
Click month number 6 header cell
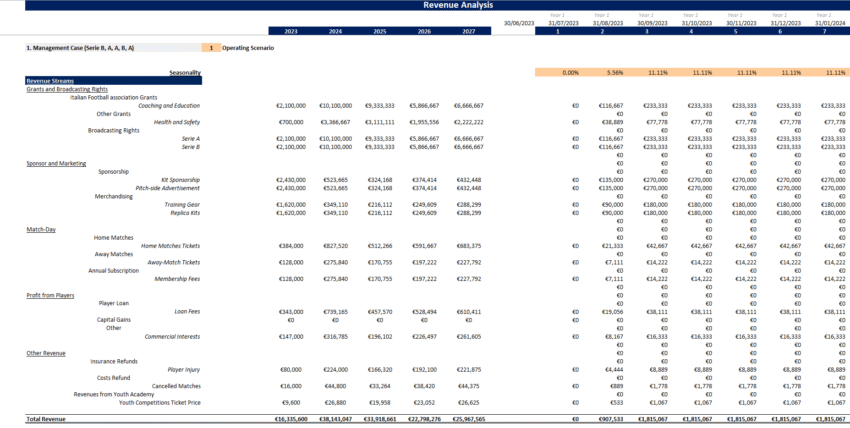coord(780,31)
